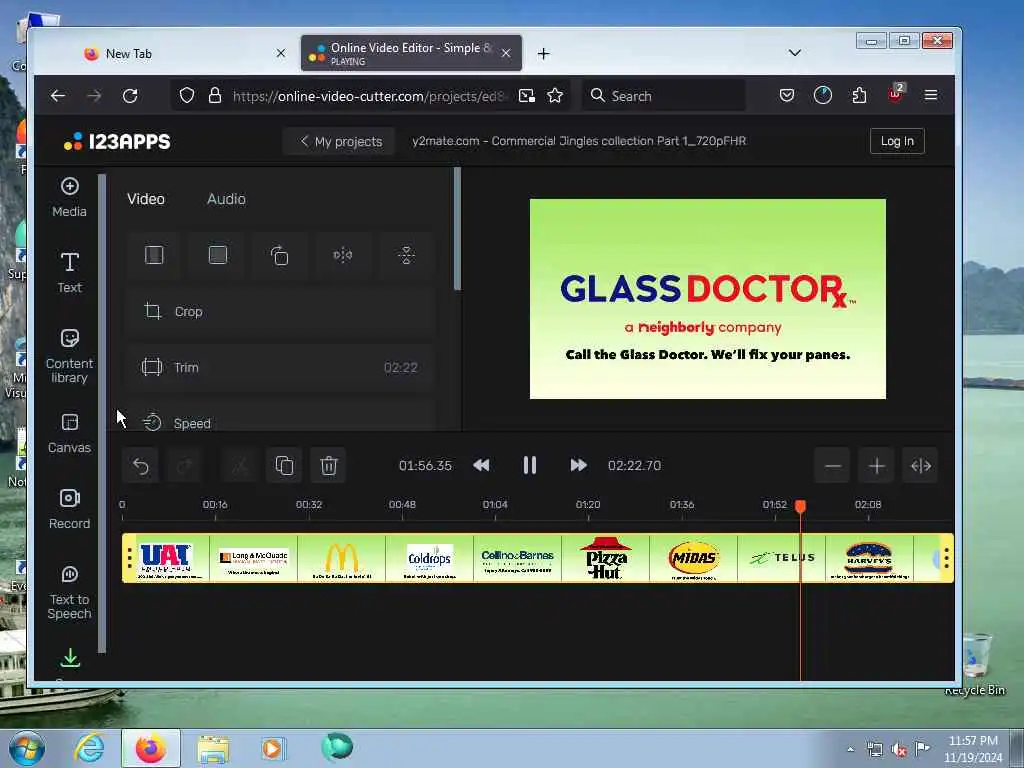Click the first fit-frame icon in Video panel
The image size is (1024, 768).
click(154, 255)
